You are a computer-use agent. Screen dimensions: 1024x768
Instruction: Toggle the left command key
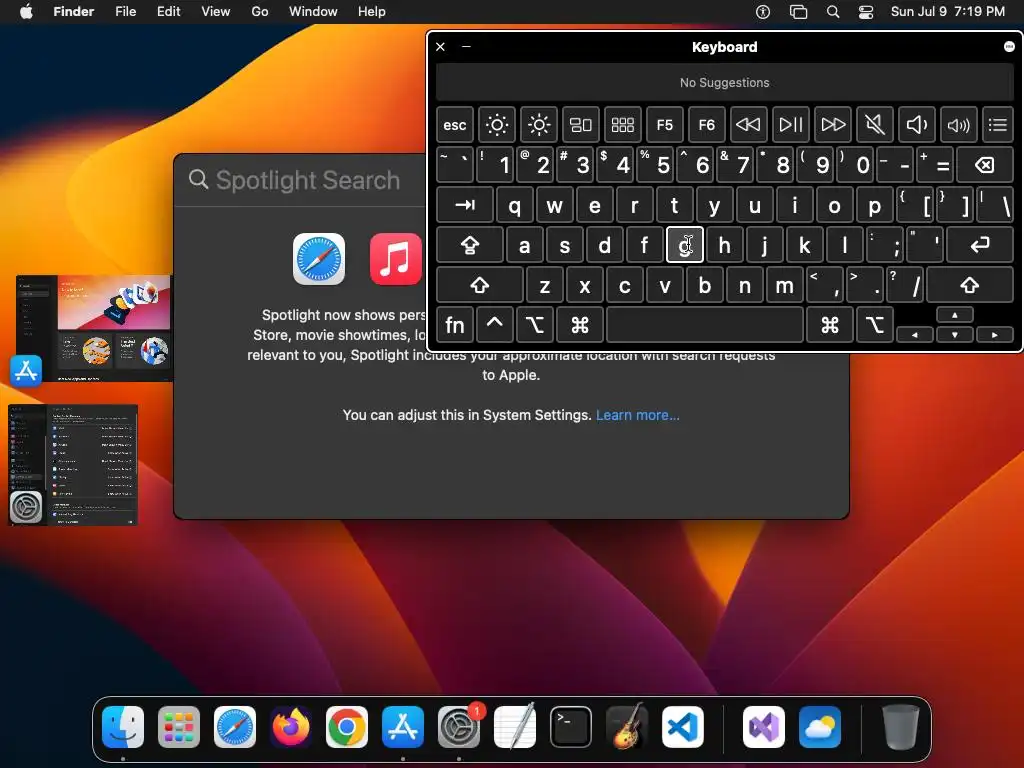point(580,325)
